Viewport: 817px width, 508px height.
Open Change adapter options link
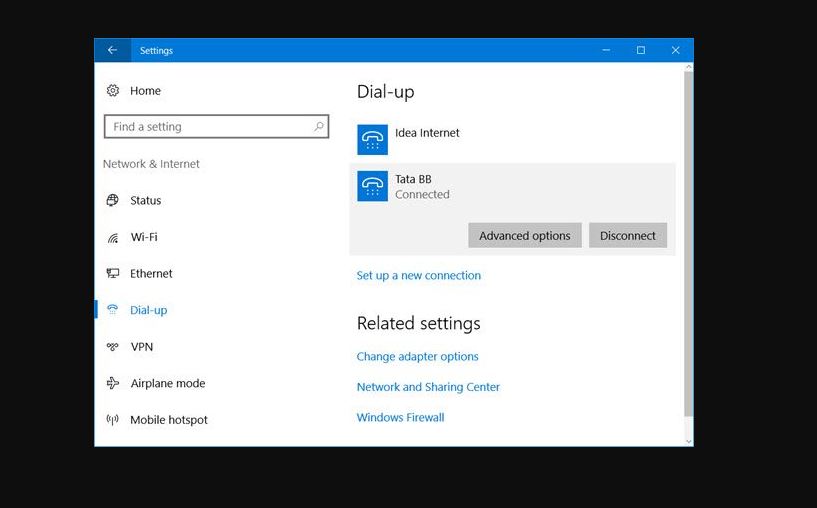[x=417, y=356]
